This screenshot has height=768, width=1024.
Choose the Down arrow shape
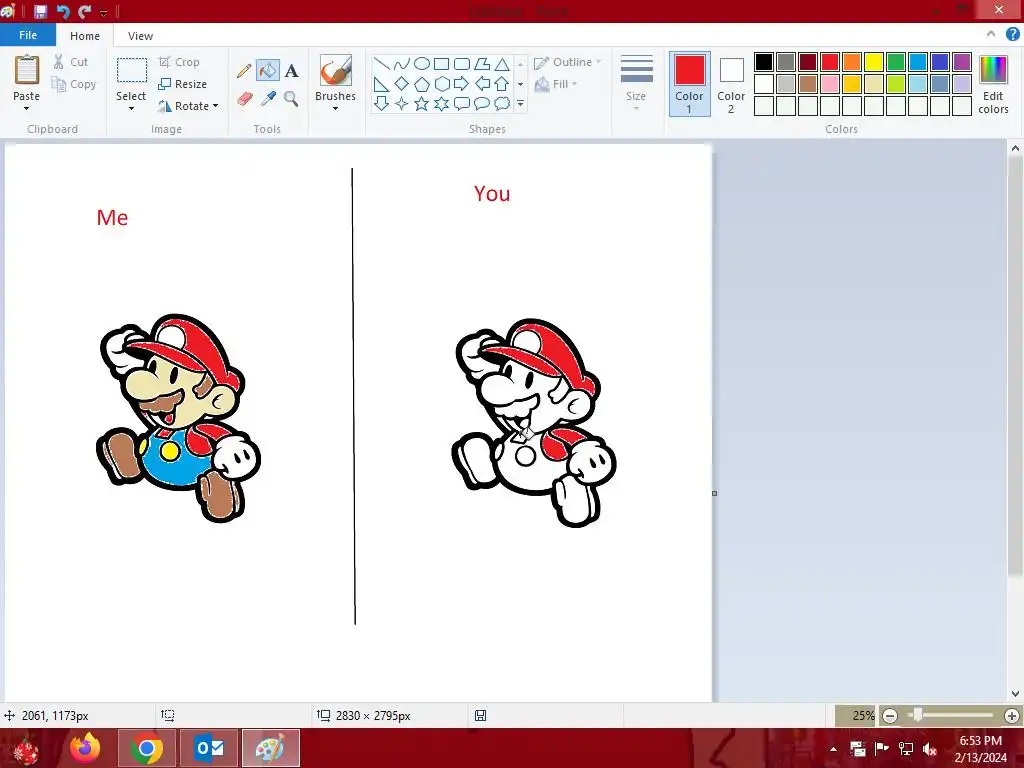(381, 104)
